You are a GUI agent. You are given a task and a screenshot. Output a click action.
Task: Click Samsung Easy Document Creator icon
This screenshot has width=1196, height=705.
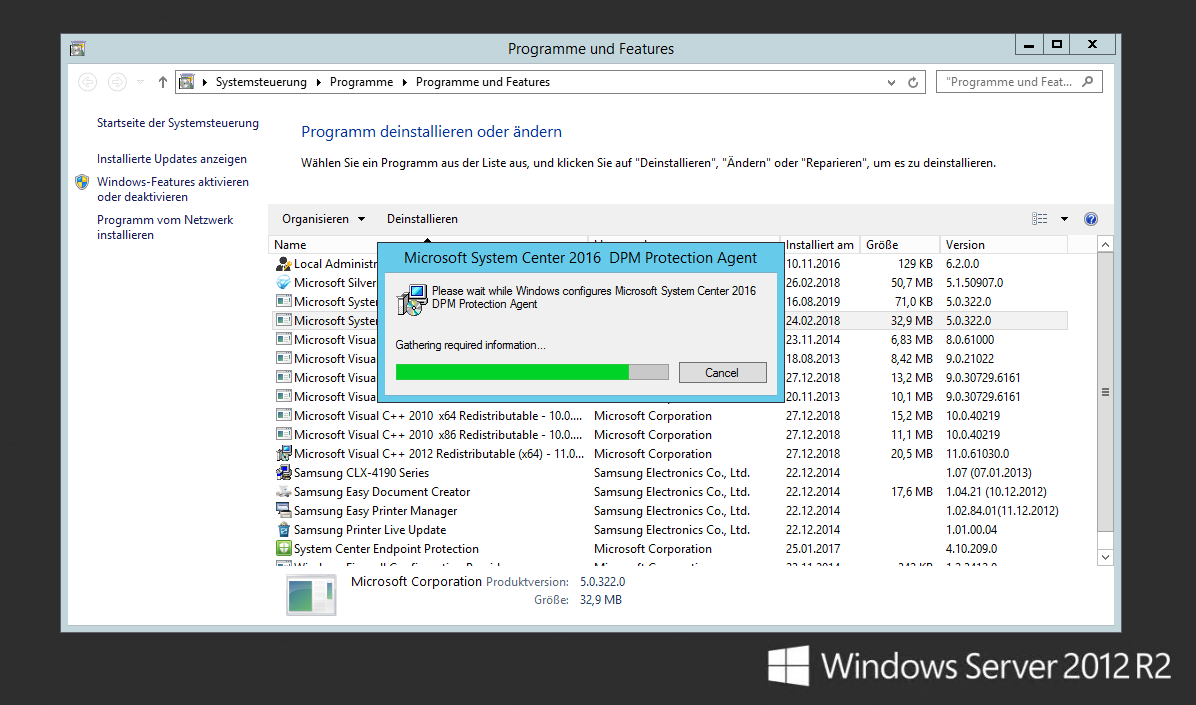(x=284, y=492)
